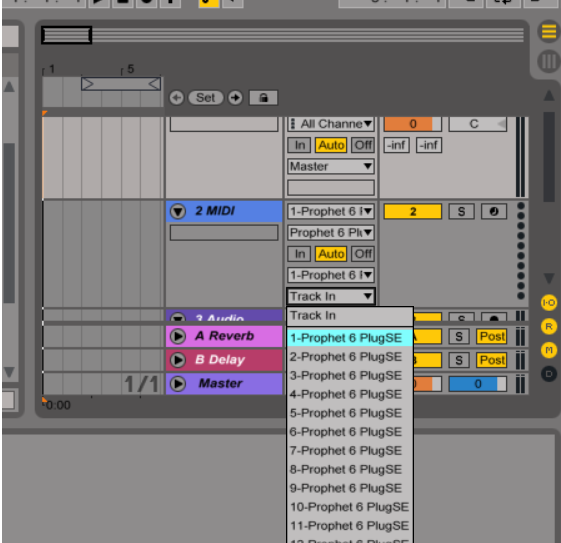This screenshot has width=561, height=543.
Task: Select the Master track title
Action: point(221,383)
